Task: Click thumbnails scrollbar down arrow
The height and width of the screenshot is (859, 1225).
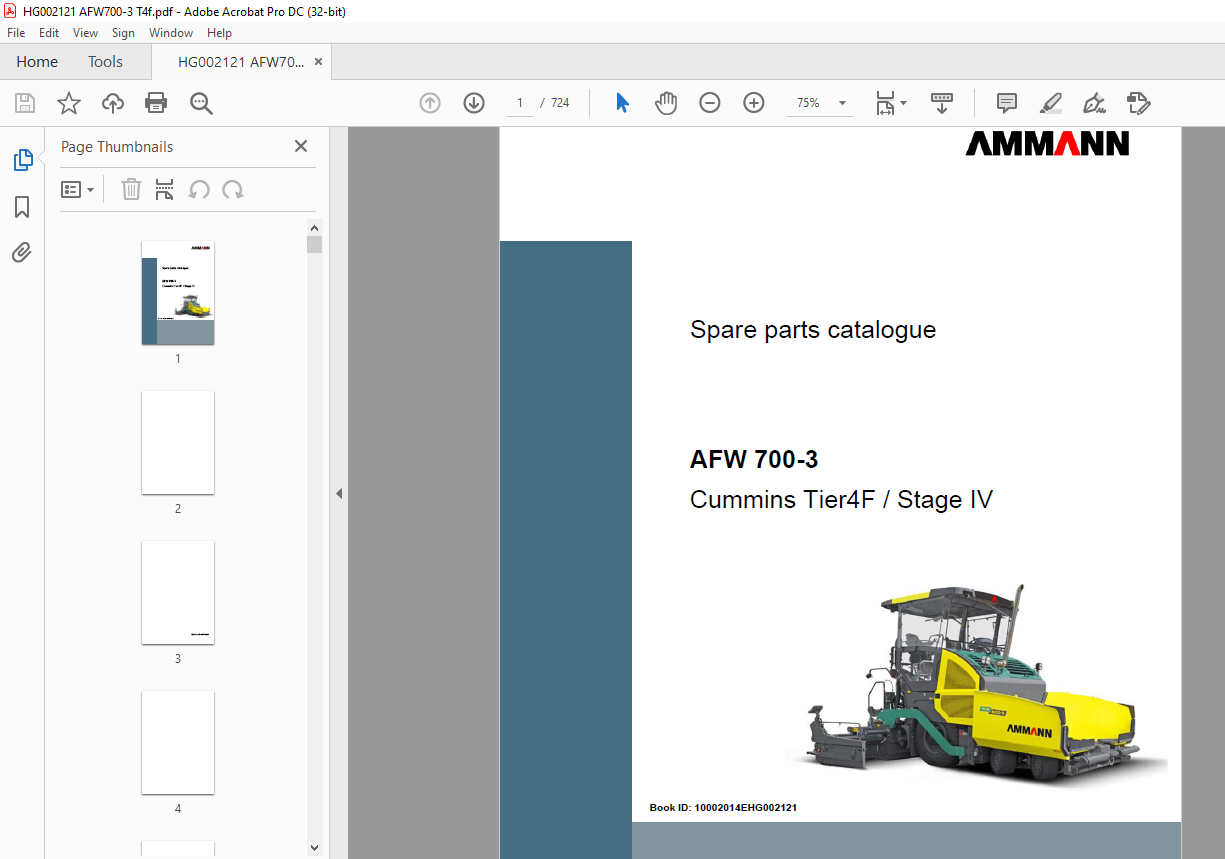Action: [315, 847]
